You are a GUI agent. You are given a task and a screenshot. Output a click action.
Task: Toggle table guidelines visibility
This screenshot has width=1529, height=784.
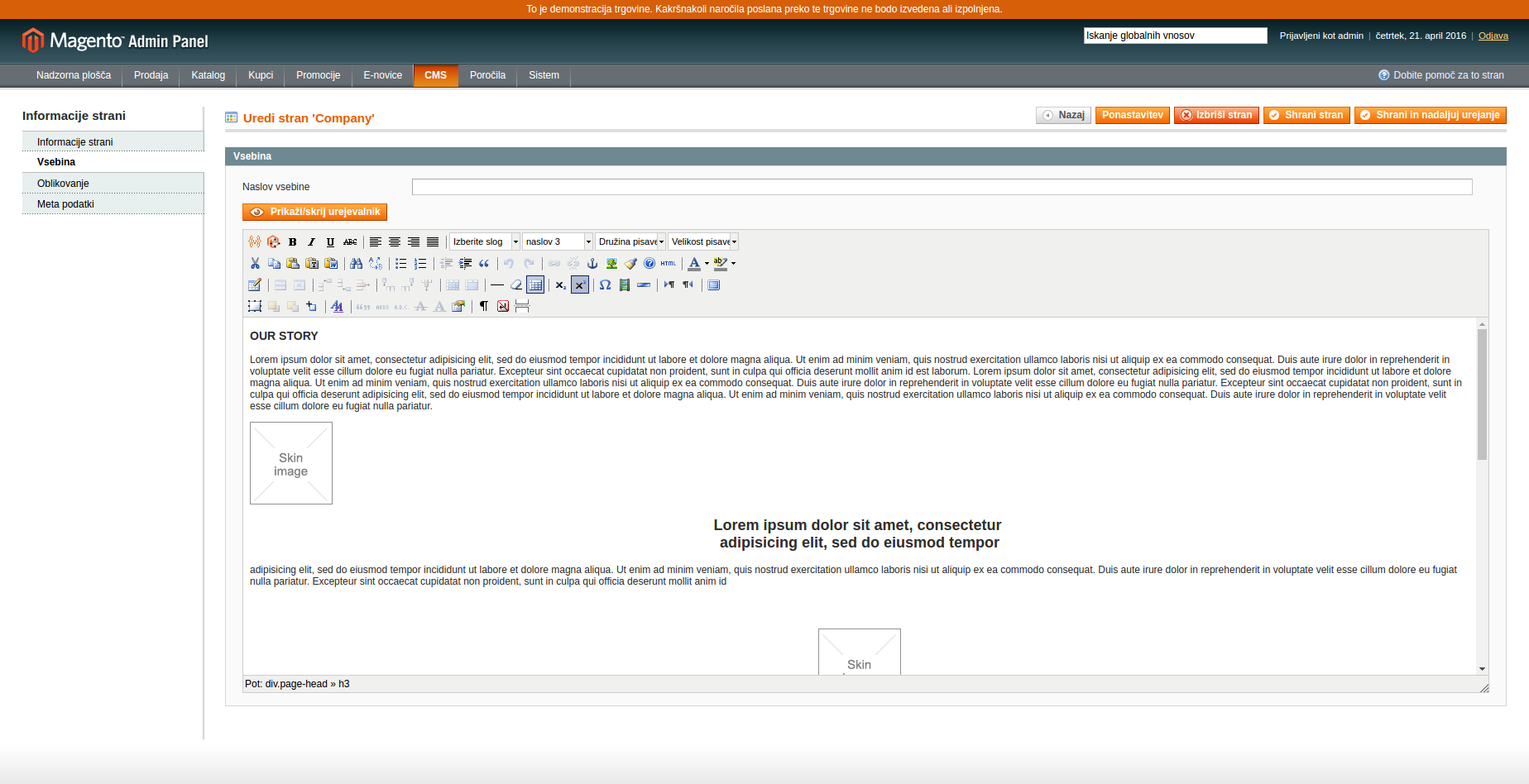(535, 284)
